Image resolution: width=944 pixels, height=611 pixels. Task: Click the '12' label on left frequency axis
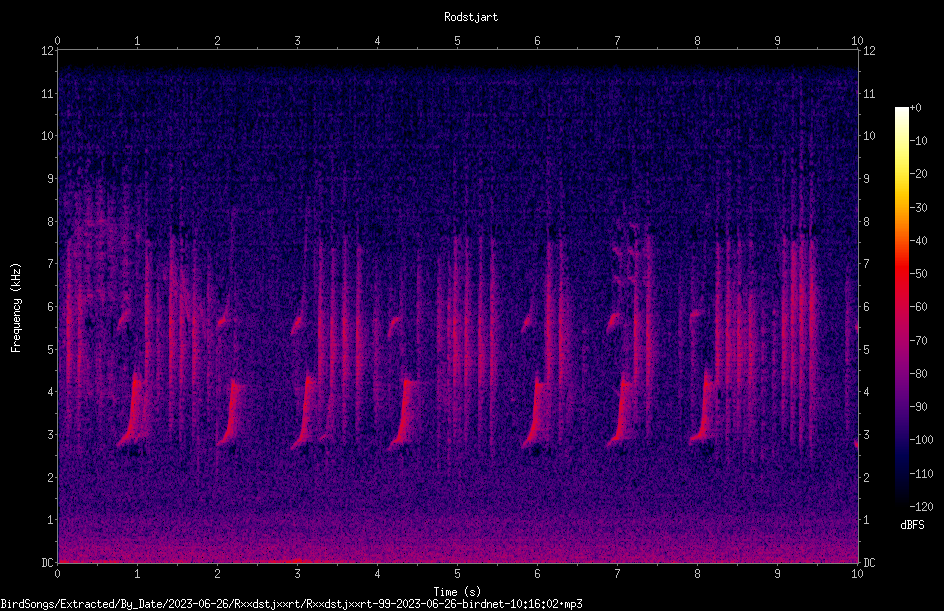pyautogui.click(x=48, y=51)
